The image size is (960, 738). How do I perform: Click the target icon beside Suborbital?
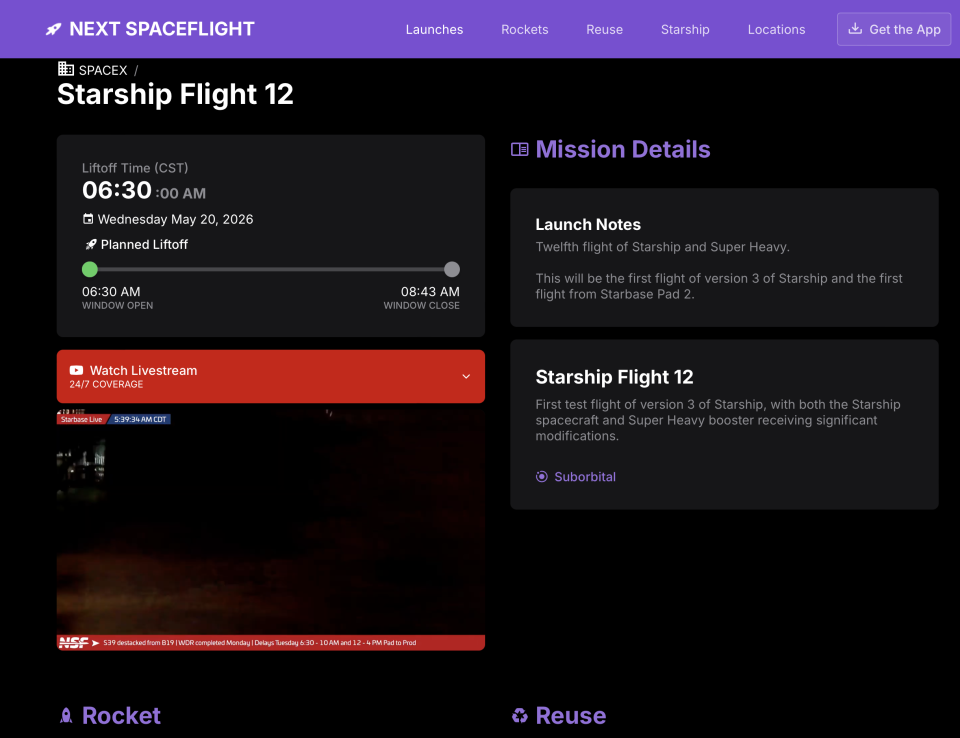(x=542, y=476)
